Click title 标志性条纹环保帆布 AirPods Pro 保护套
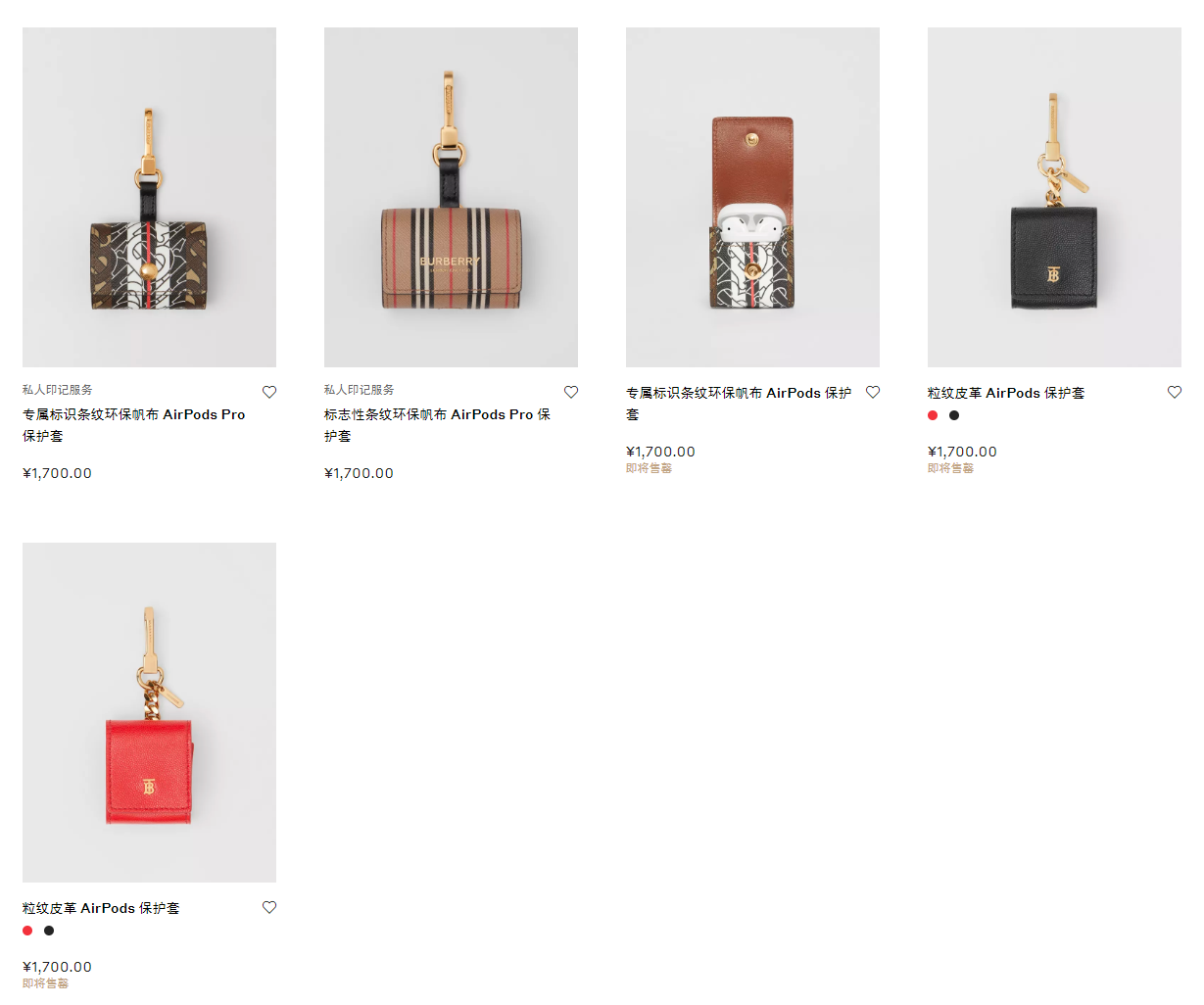The height and width of the screenshot is (1005, 1204). click(437, 415)
